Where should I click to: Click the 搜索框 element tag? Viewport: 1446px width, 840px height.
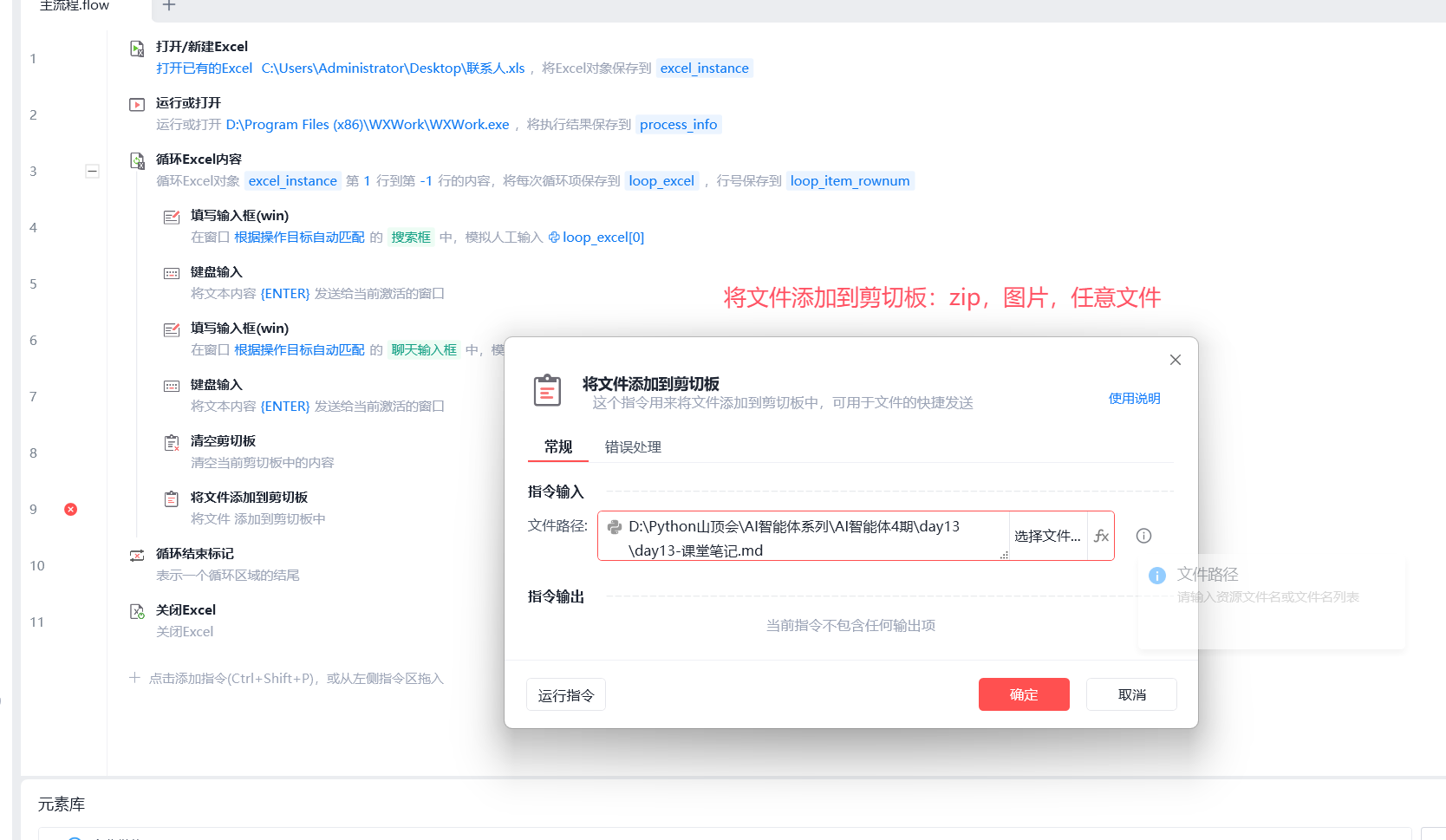411,238
